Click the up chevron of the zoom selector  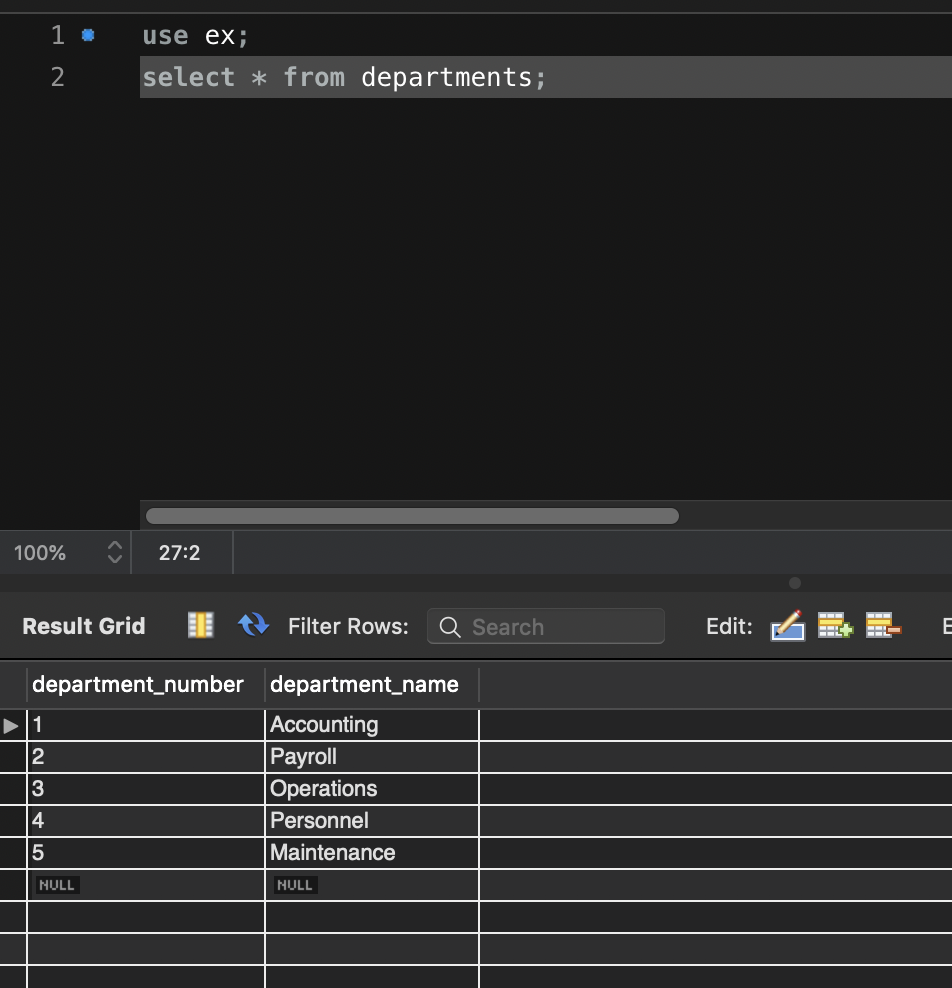point(114,547)
